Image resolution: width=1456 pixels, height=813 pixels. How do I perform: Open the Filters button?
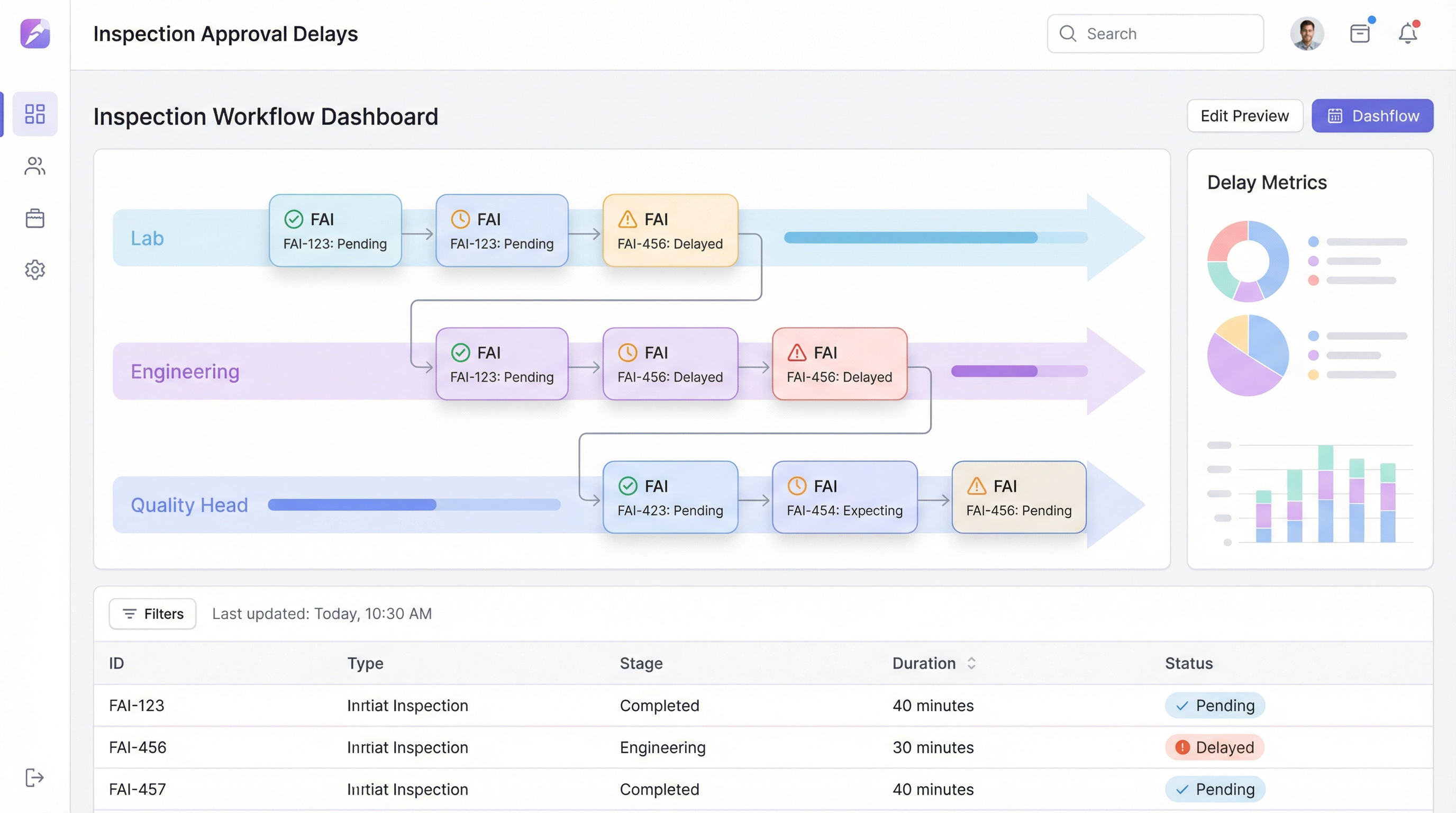pyautogui.click(x=152, y=614)
